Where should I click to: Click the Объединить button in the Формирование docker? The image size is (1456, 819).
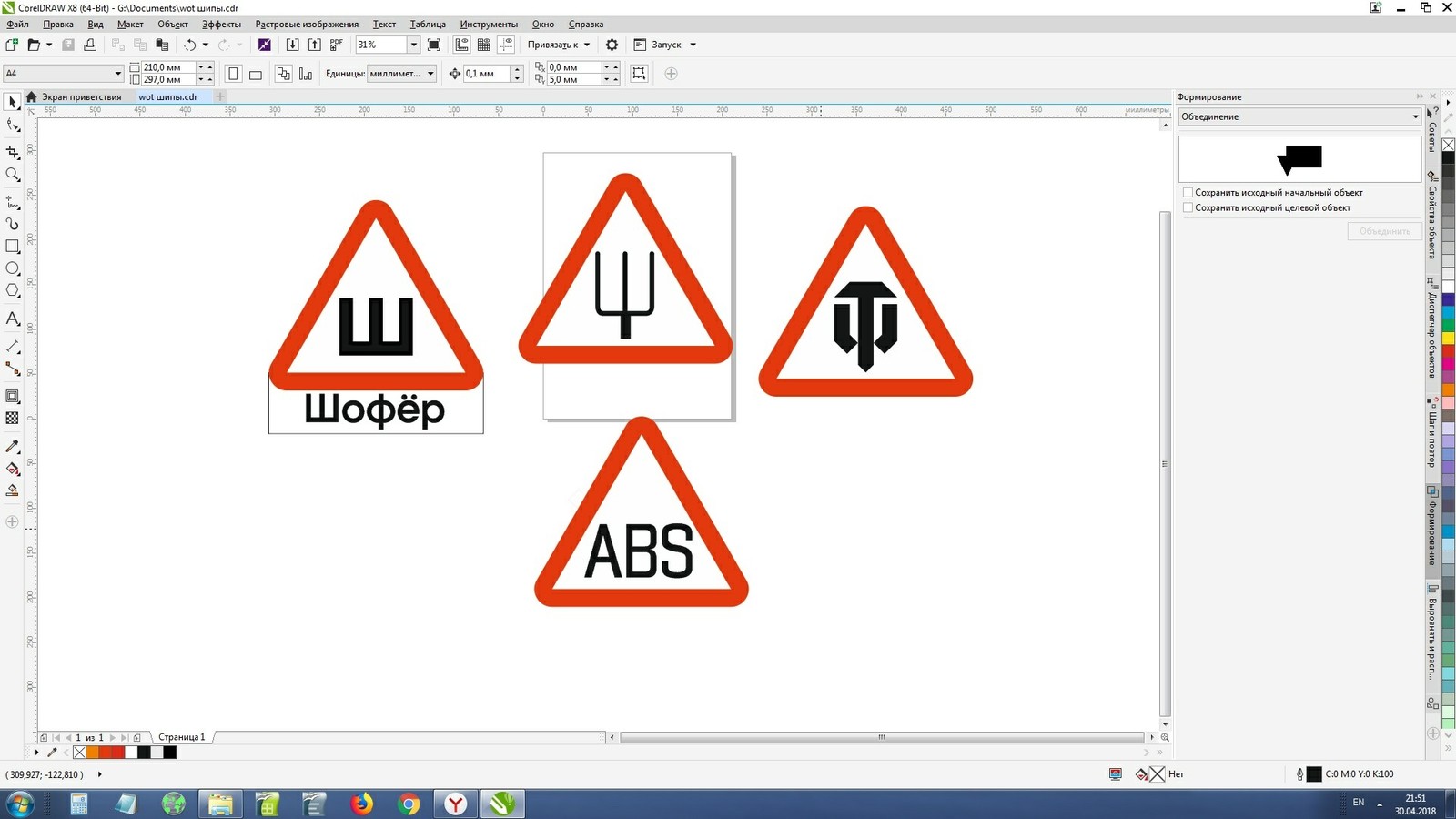coord(1384,231)
